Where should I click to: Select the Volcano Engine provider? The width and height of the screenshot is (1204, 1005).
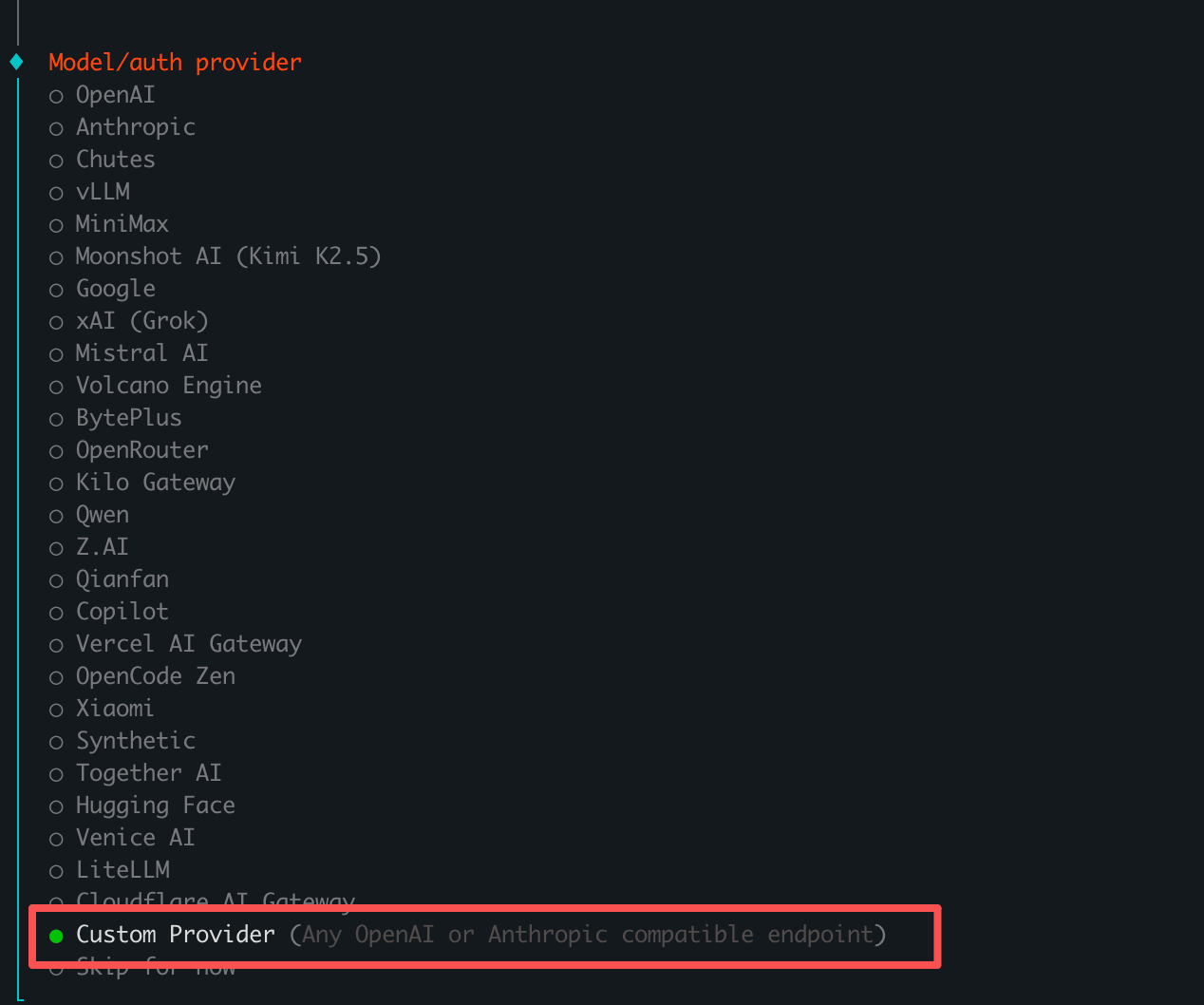168,386
